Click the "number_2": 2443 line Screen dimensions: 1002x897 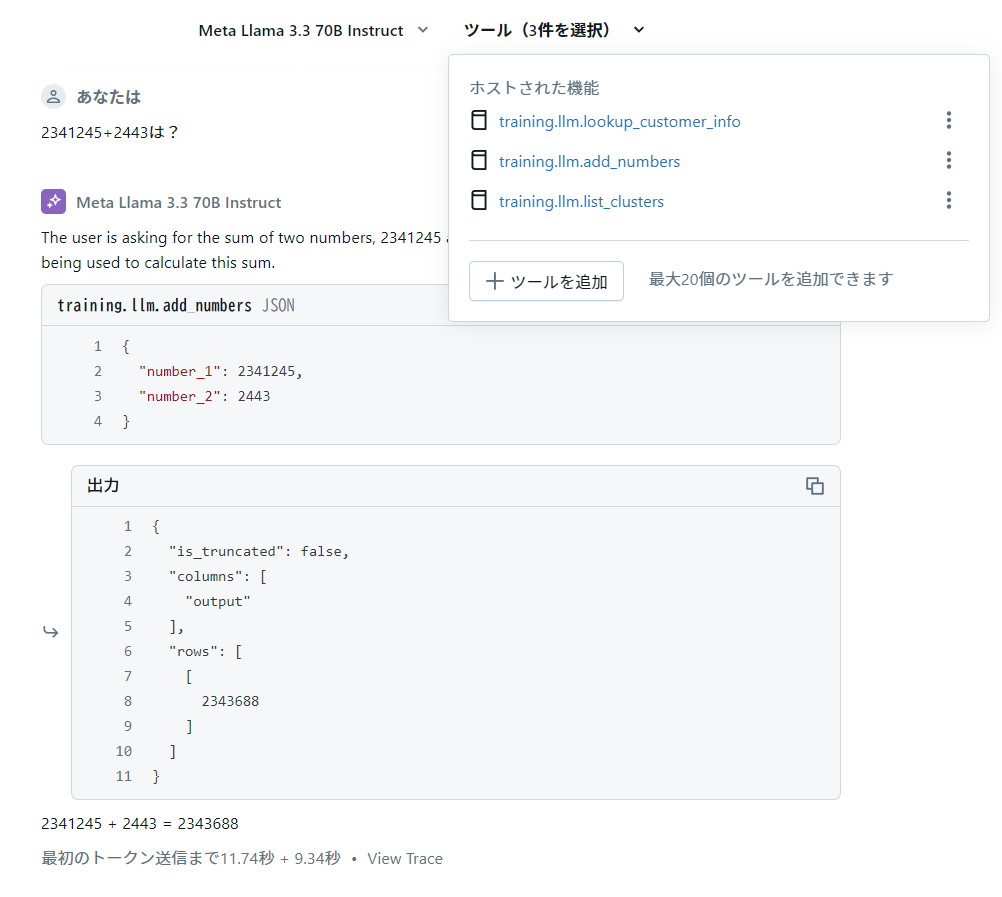coord(204,396)
